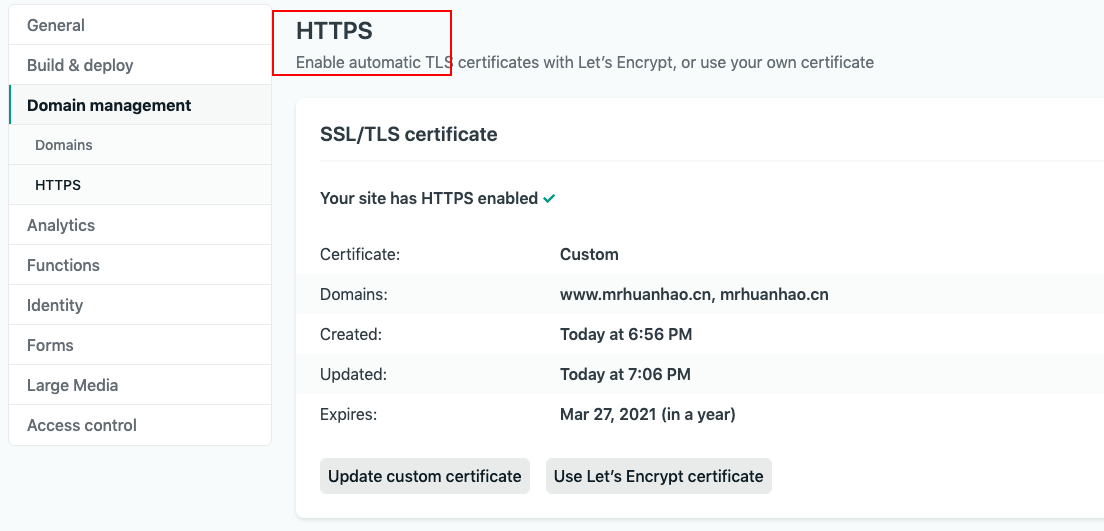The image size is (1104, 531).
Task: Open Identity settings in sidebar
Action: [x=55, y=305]
